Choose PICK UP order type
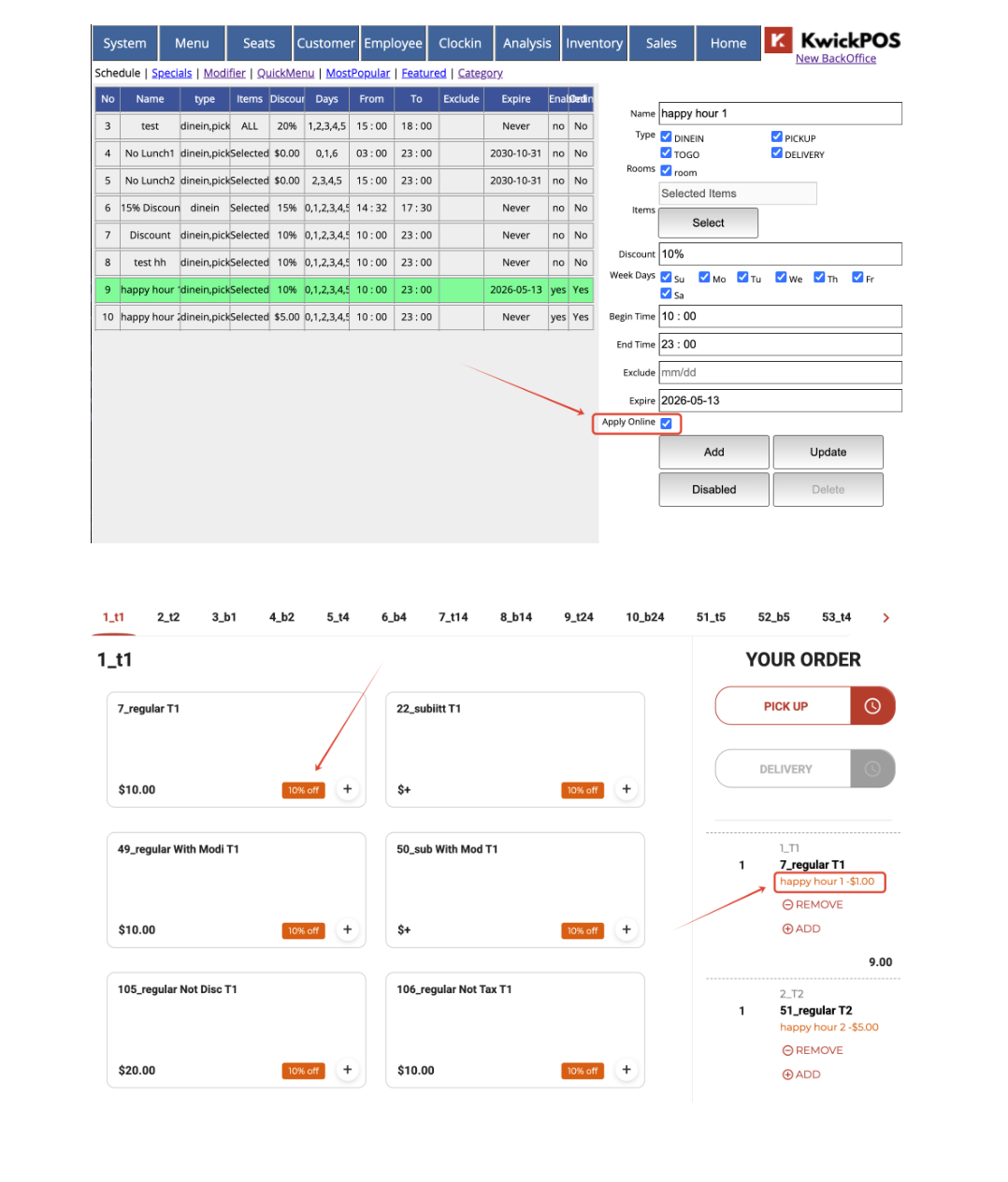Image resolution: width=1008 pixels, height=1182 pixels. click(x=784, y=706)
